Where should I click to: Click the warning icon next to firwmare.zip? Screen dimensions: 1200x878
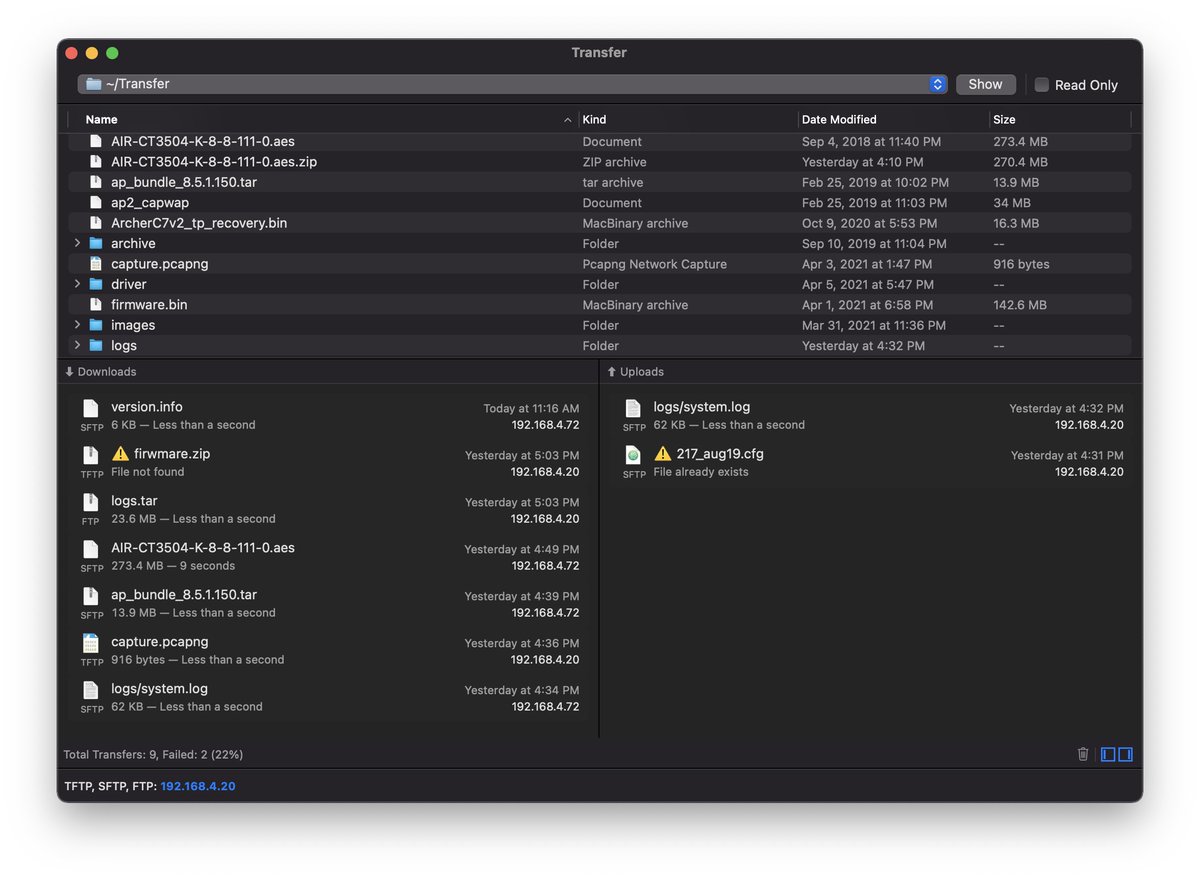[x=121, y=454]
